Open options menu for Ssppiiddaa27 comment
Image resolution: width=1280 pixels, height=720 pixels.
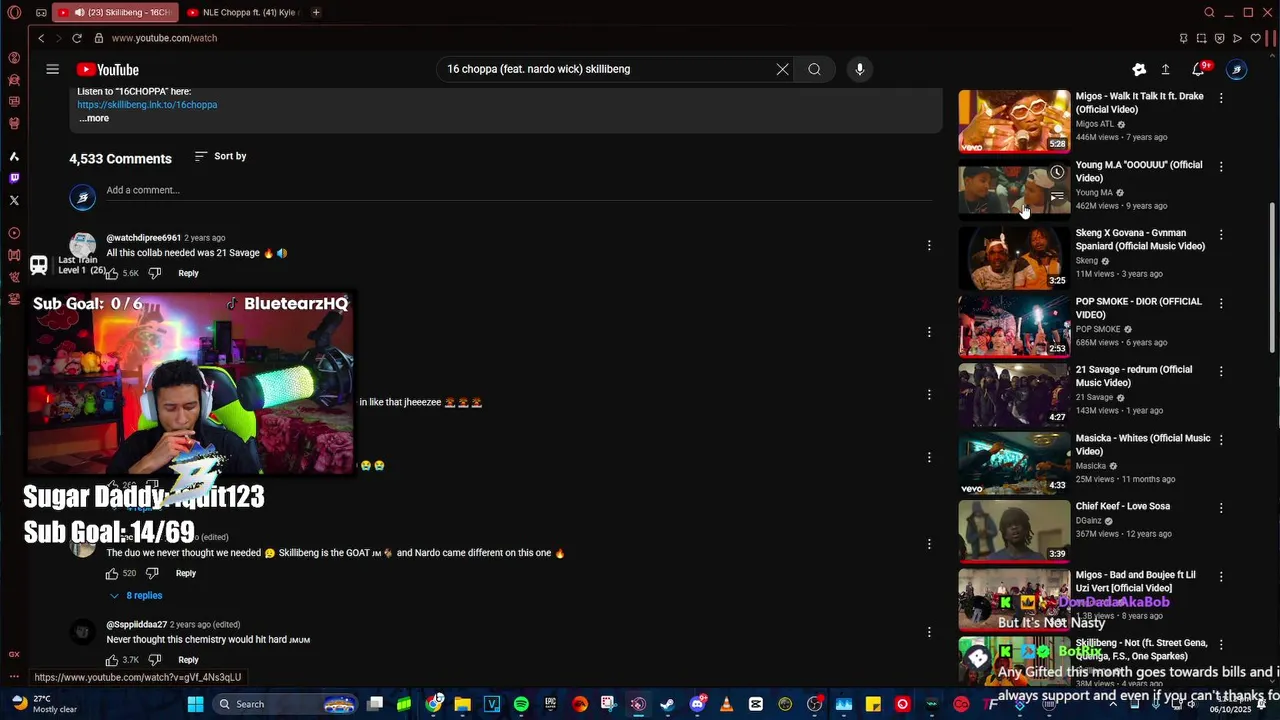click(928, 632)
